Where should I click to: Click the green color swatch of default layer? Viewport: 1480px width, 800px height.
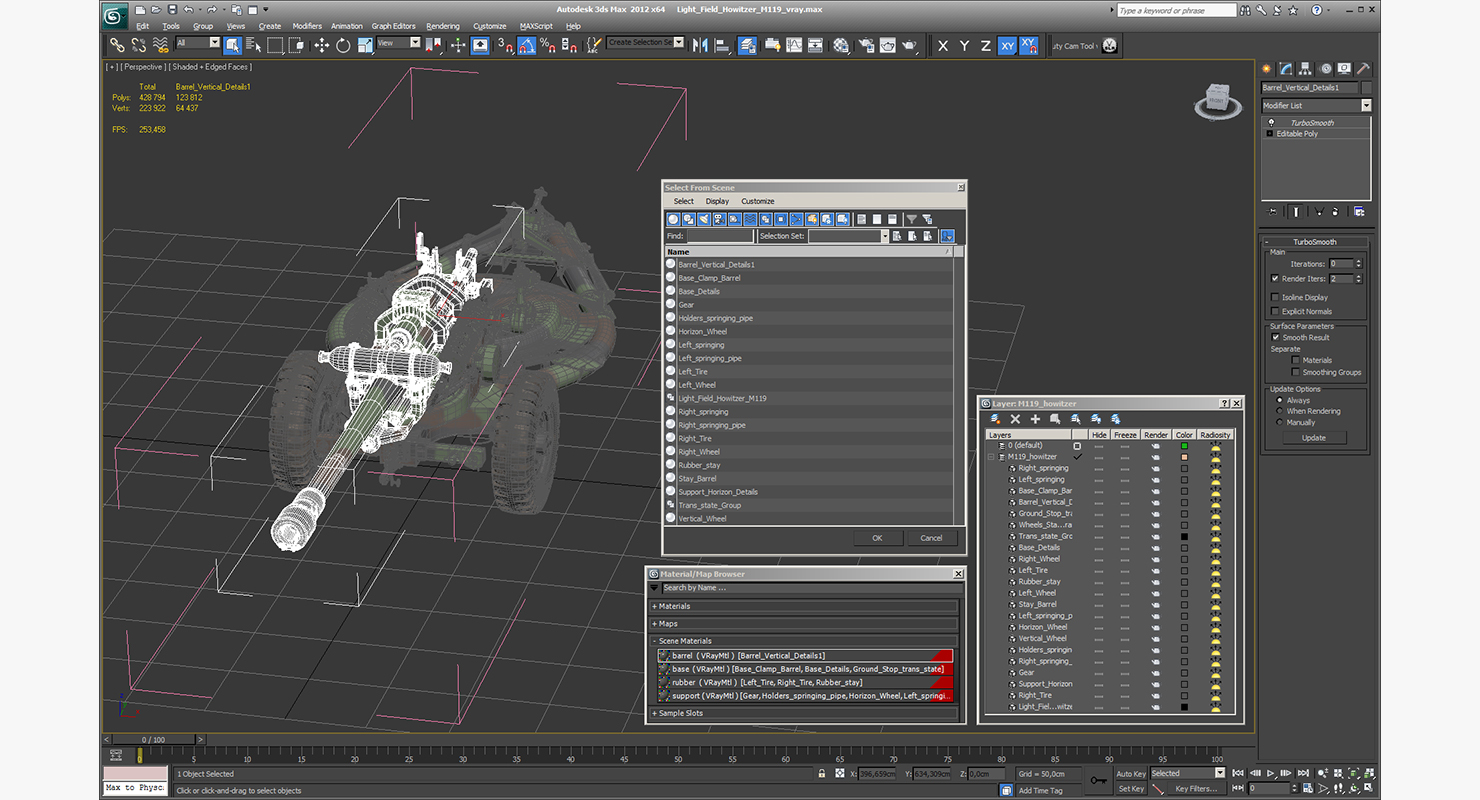pyautogui.click(x=1184, y=446)
